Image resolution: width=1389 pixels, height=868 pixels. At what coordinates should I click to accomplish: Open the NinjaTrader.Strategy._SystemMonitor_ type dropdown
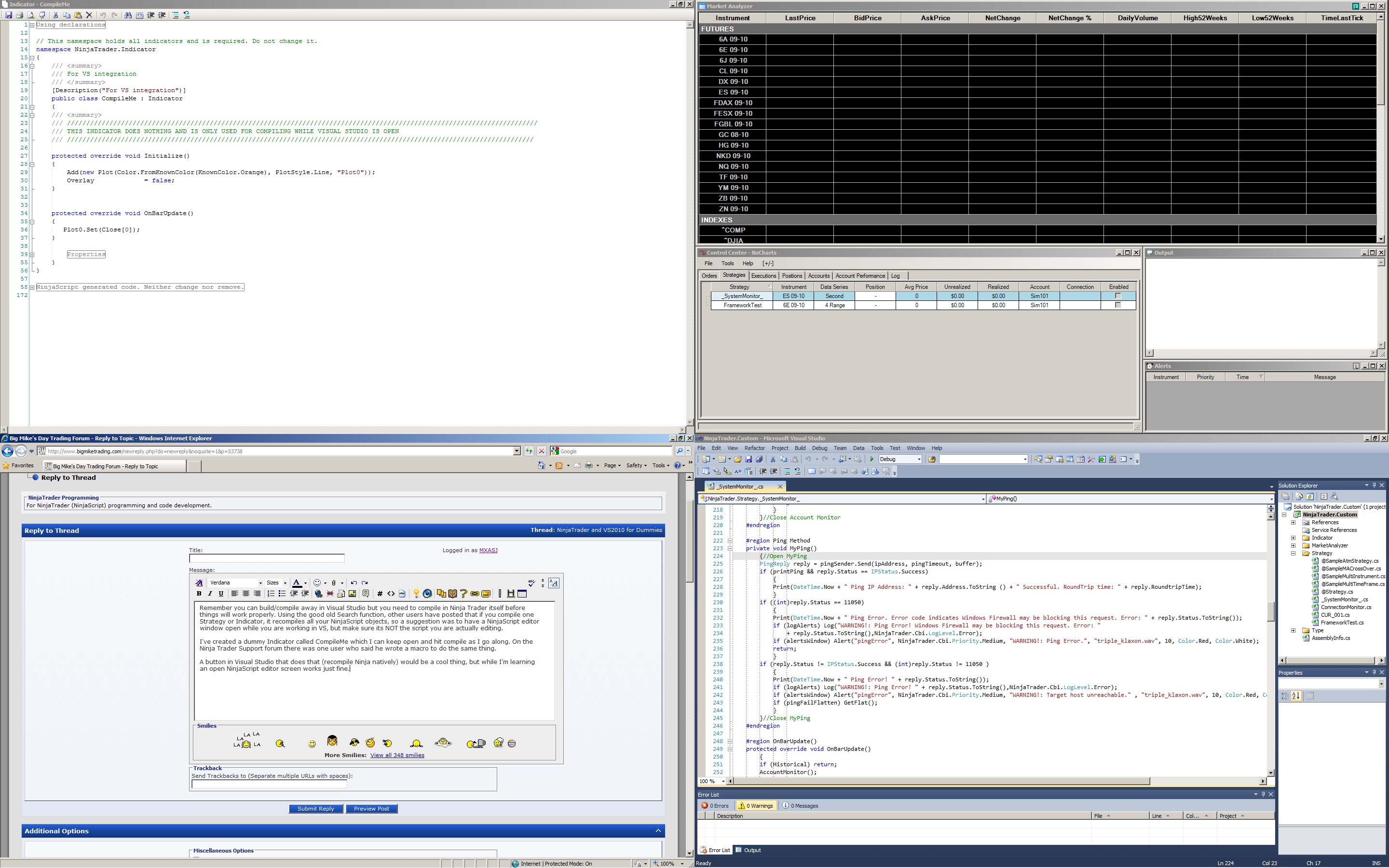click(x=842, y=499)
